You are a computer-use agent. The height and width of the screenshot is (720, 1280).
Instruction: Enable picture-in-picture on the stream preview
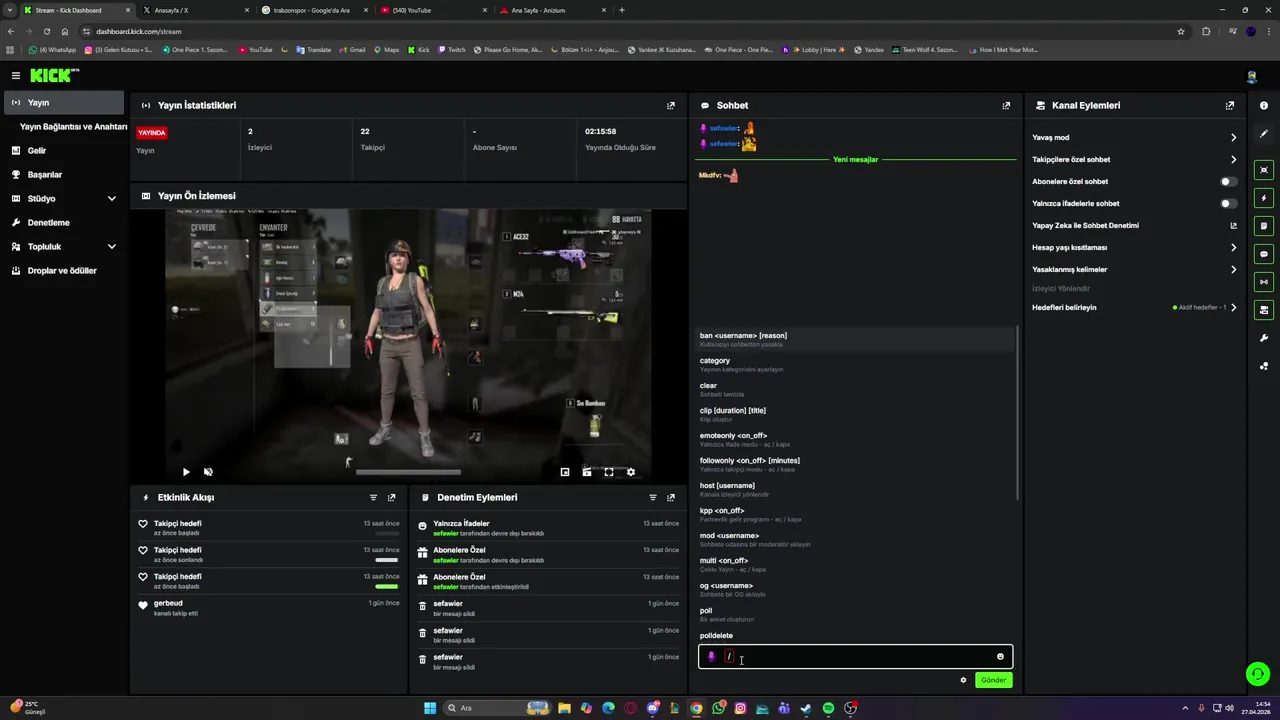tap(565, 472)
